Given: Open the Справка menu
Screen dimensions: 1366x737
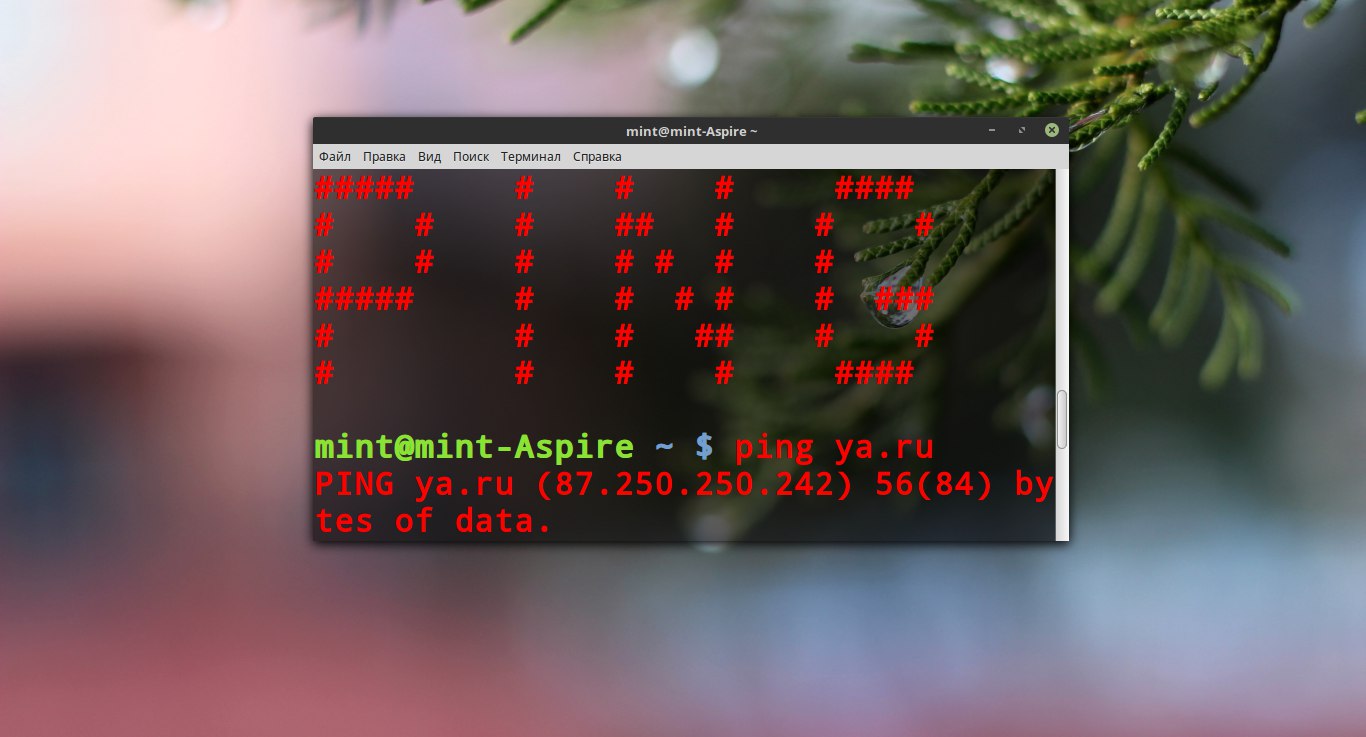Looking at the screenshot, I should 597,157.
